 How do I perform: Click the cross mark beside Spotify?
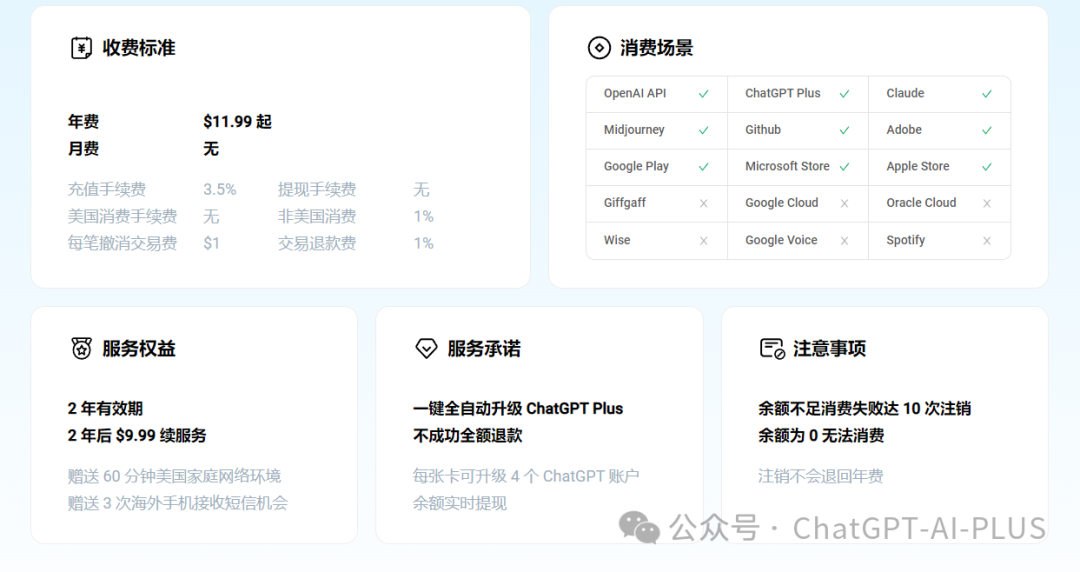click(986, 241)
